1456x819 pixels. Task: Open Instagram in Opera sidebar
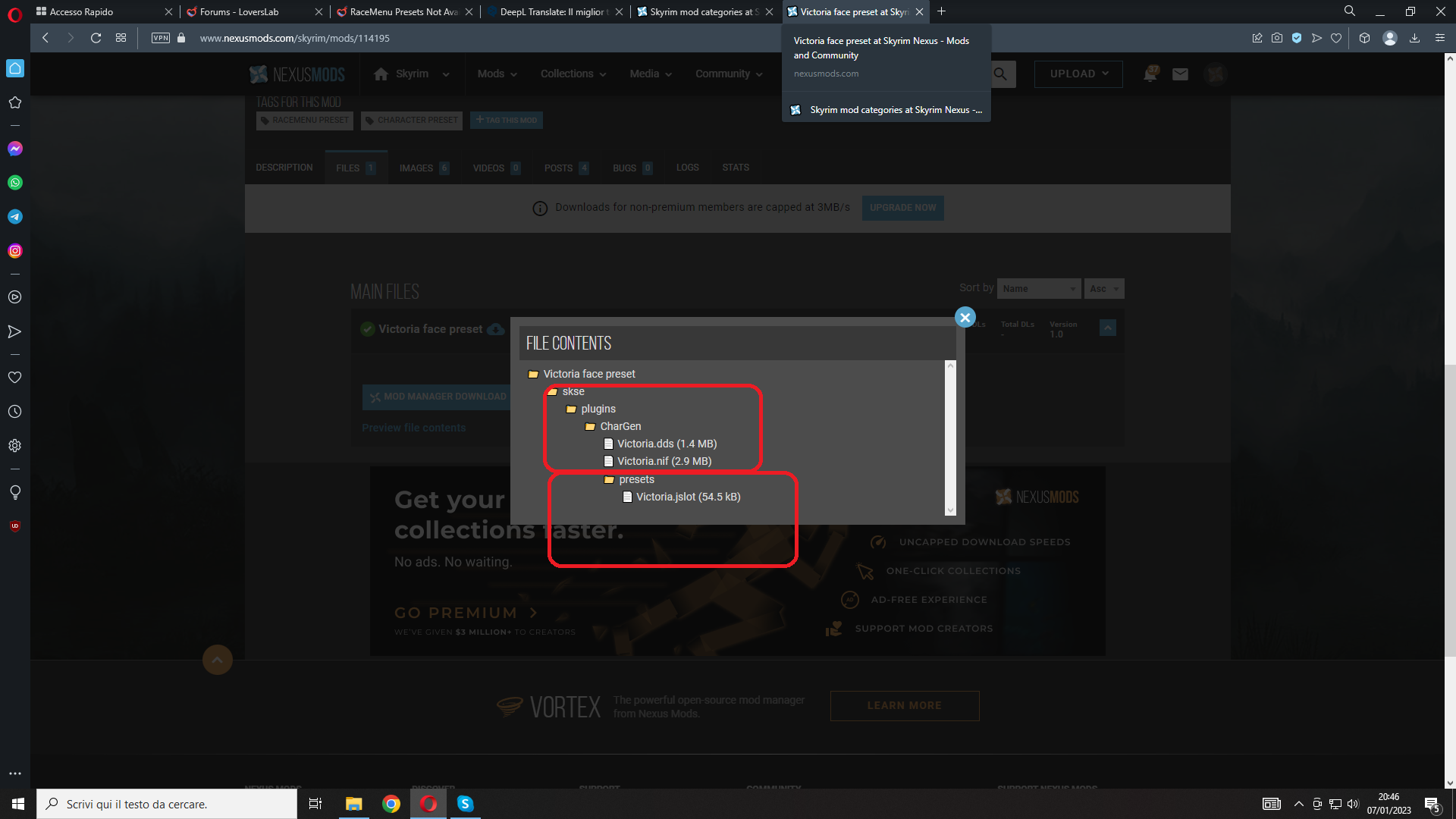tap(15, 251)
